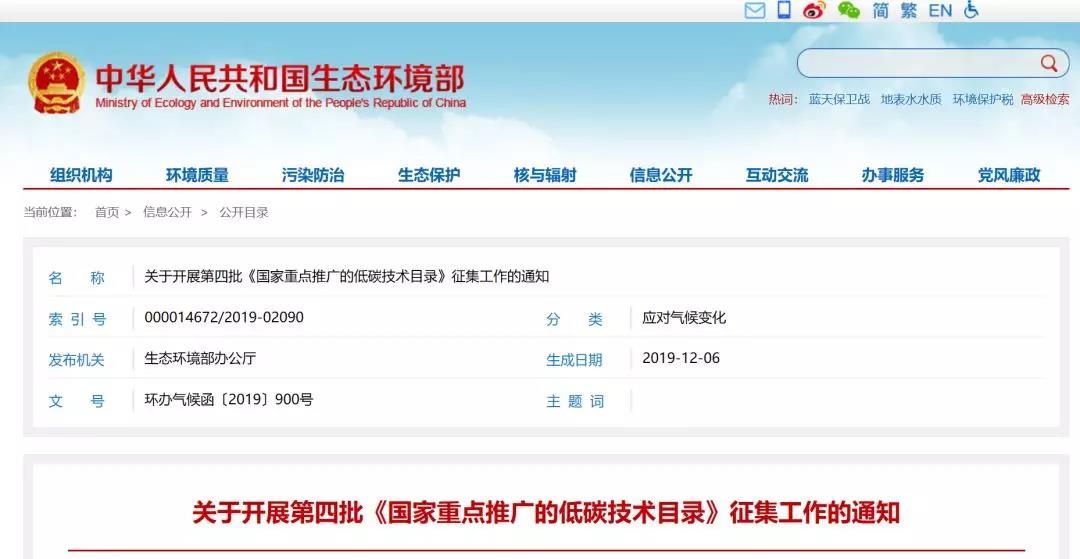Open the Weibo icon
Viewport: 1080px width, 559px height.
coord(814,10)
